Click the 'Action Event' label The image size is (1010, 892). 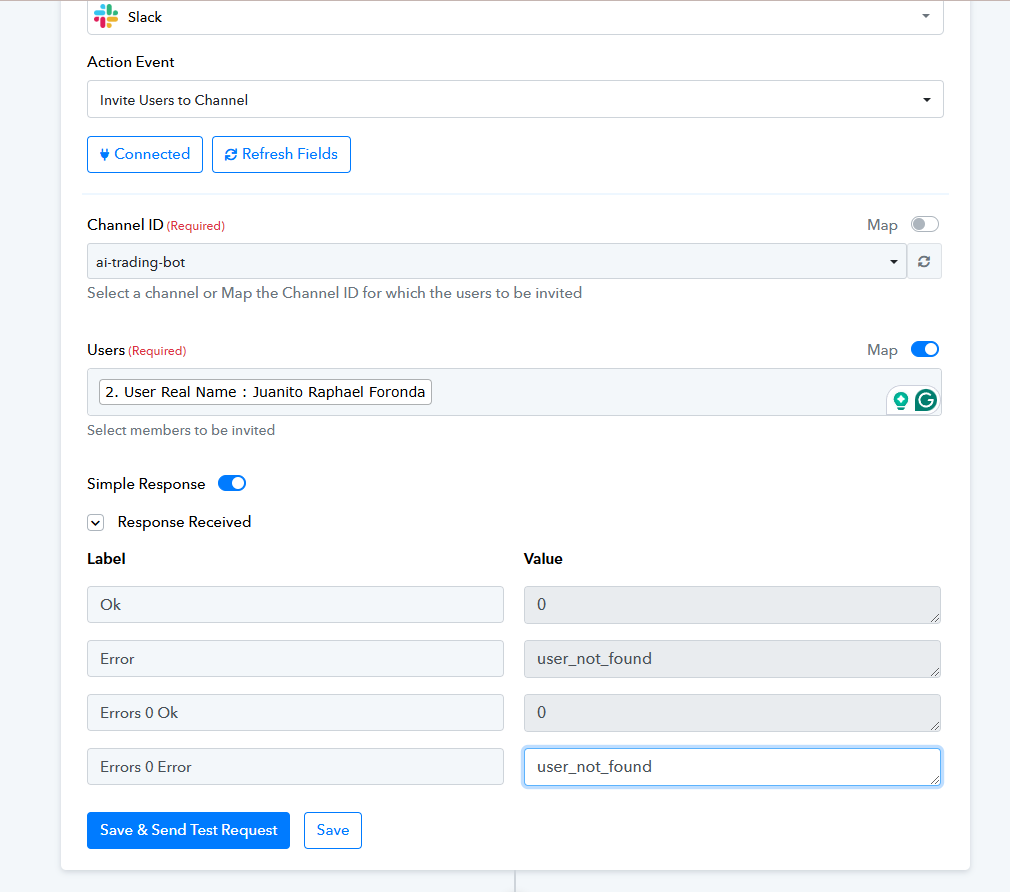click(x=131, y=62)
